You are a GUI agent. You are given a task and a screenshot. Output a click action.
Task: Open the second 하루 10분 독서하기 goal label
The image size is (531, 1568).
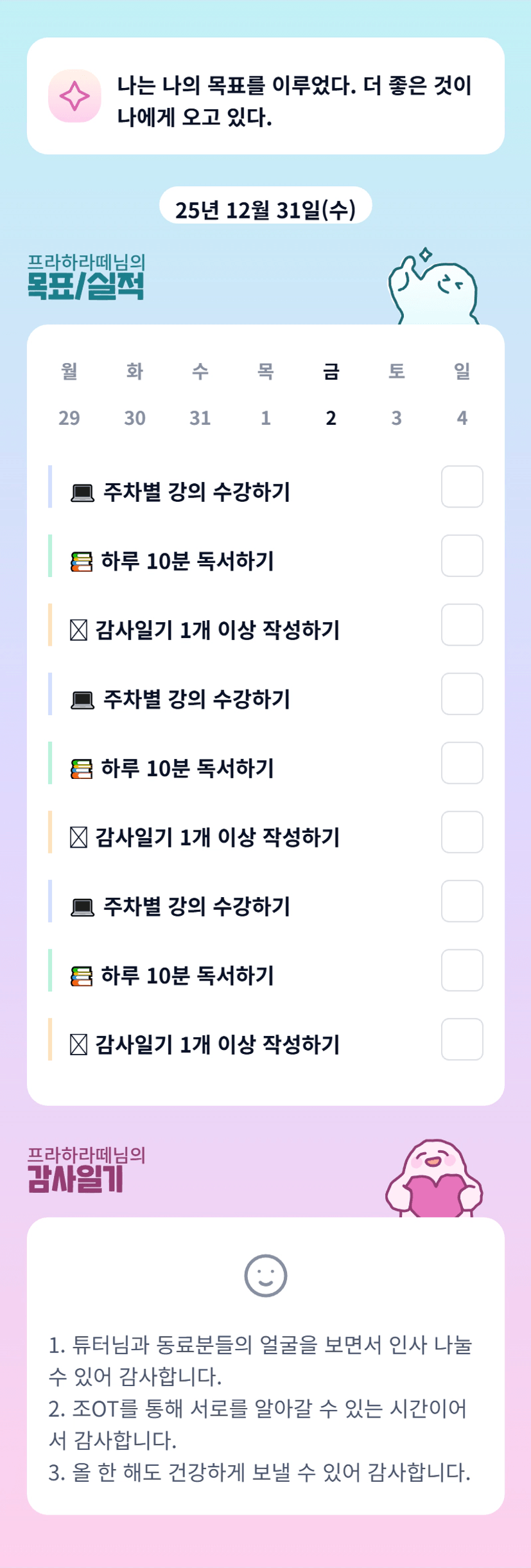(187, 769)
